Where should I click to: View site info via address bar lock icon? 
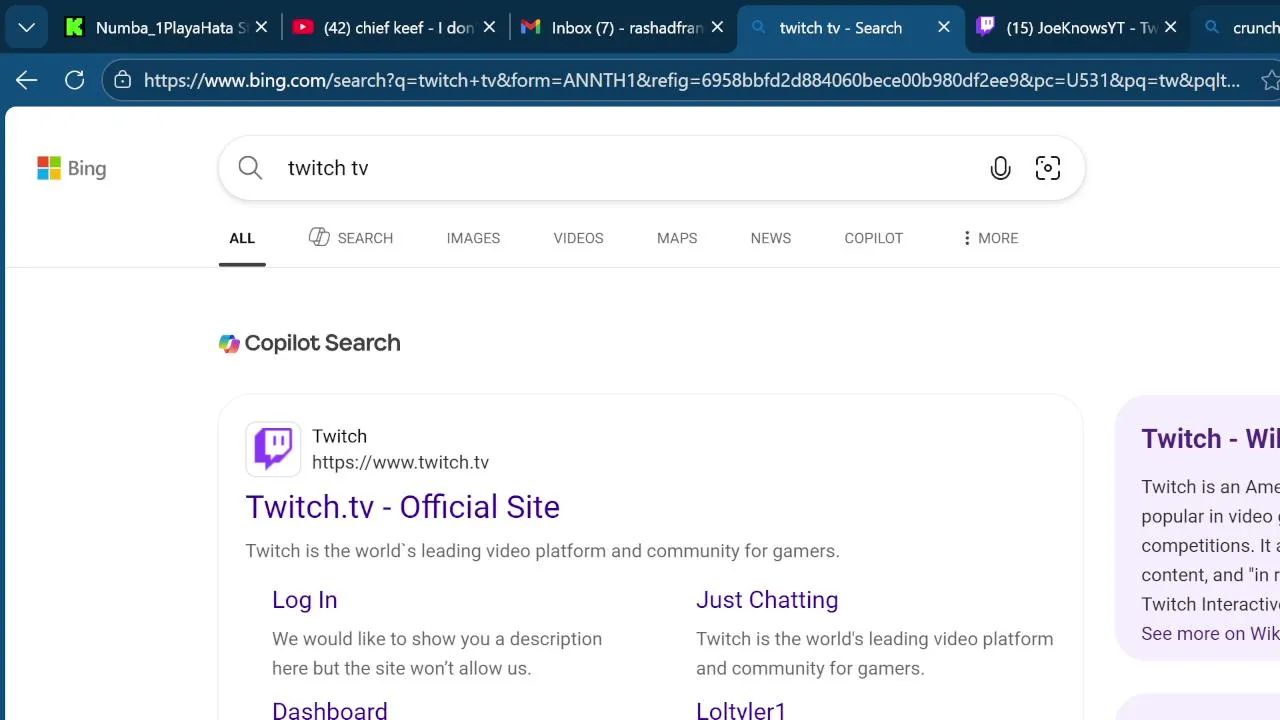point(123,80)
